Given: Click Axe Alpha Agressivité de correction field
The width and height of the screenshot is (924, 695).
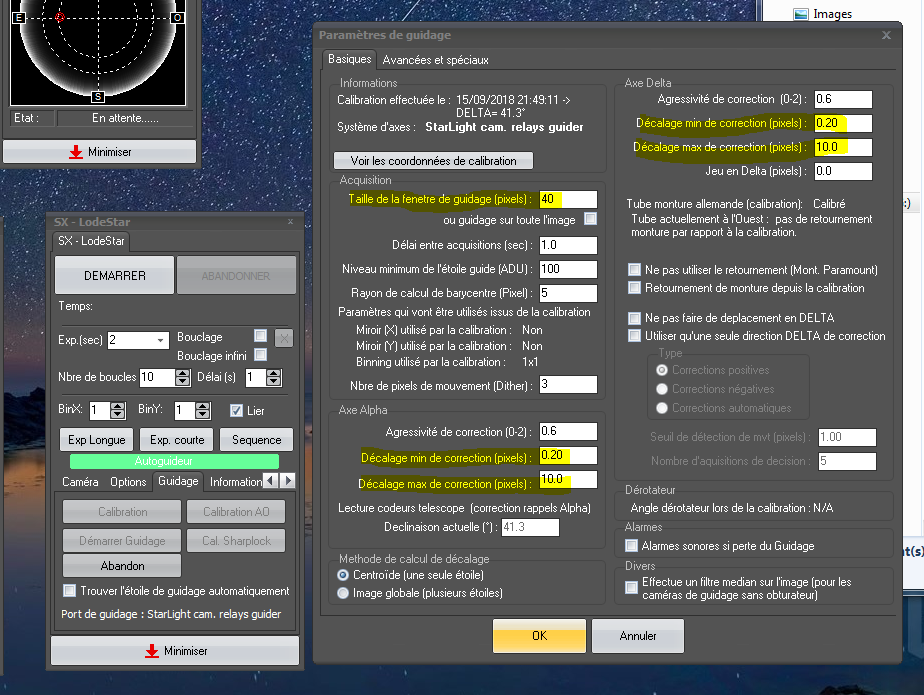Looking at the screenshot, I should [x=568, y=432].
